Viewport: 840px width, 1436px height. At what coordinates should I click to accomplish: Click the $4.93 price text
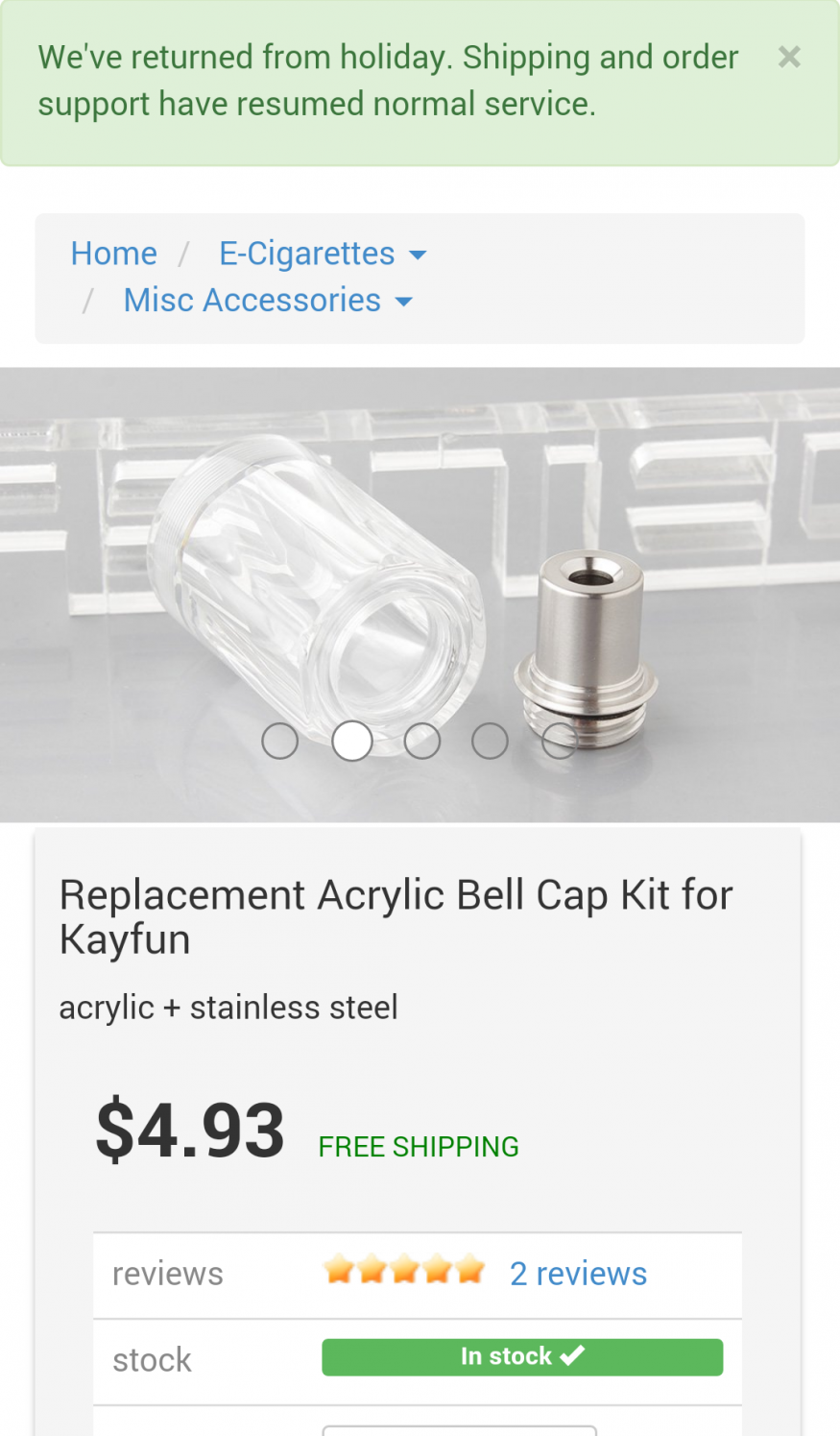(x=190, y=1130)
